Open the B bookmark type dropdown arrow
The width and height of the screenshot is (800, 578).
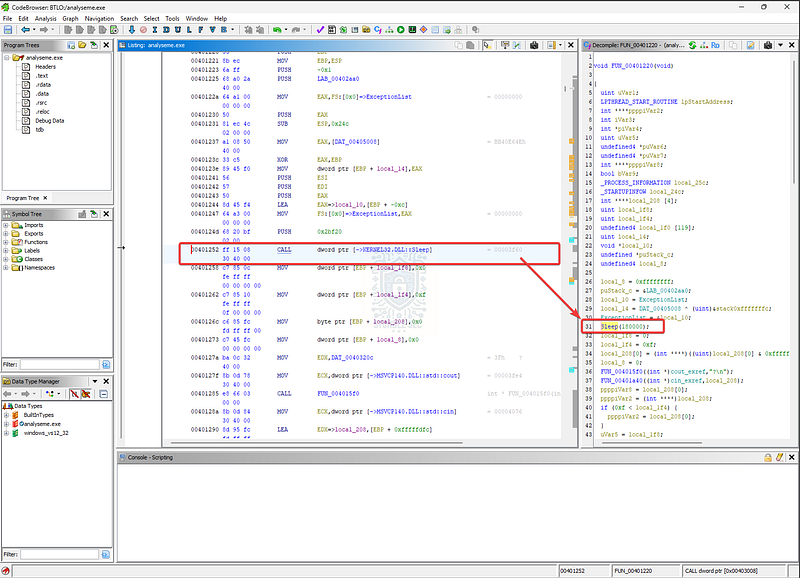[233, 30]
